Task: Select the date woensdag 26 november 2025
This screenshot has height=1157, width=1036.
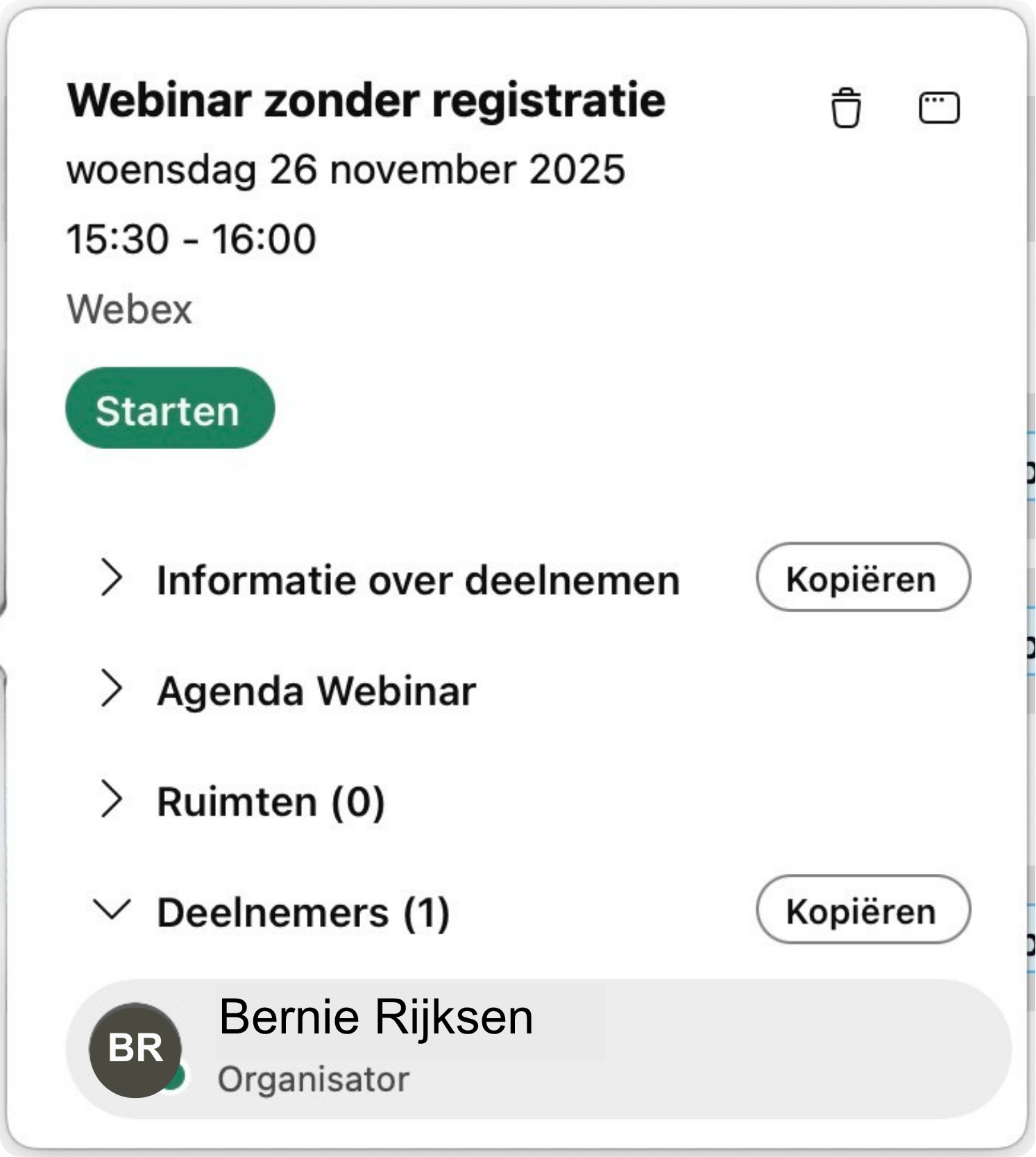Action: pyautogui.click(x=347, y=168)
